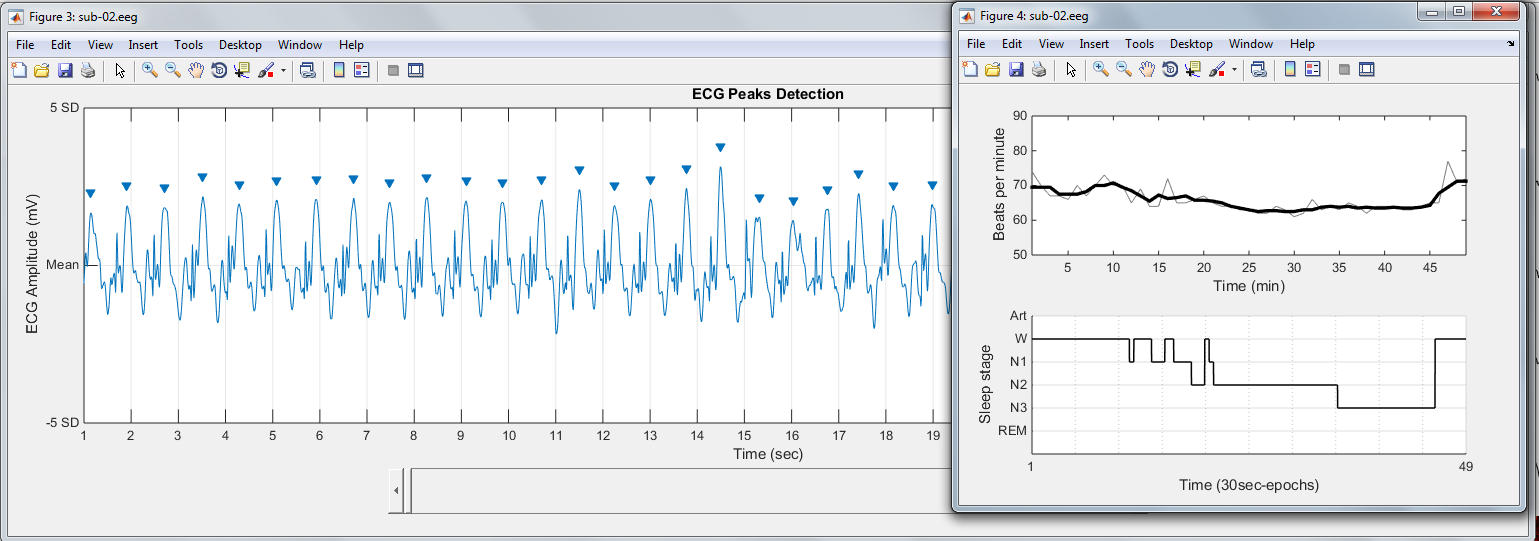Click Show Plot Tools icon in Figure 4
Viewport: 1539px width, 541px height.
(1367, 69)
